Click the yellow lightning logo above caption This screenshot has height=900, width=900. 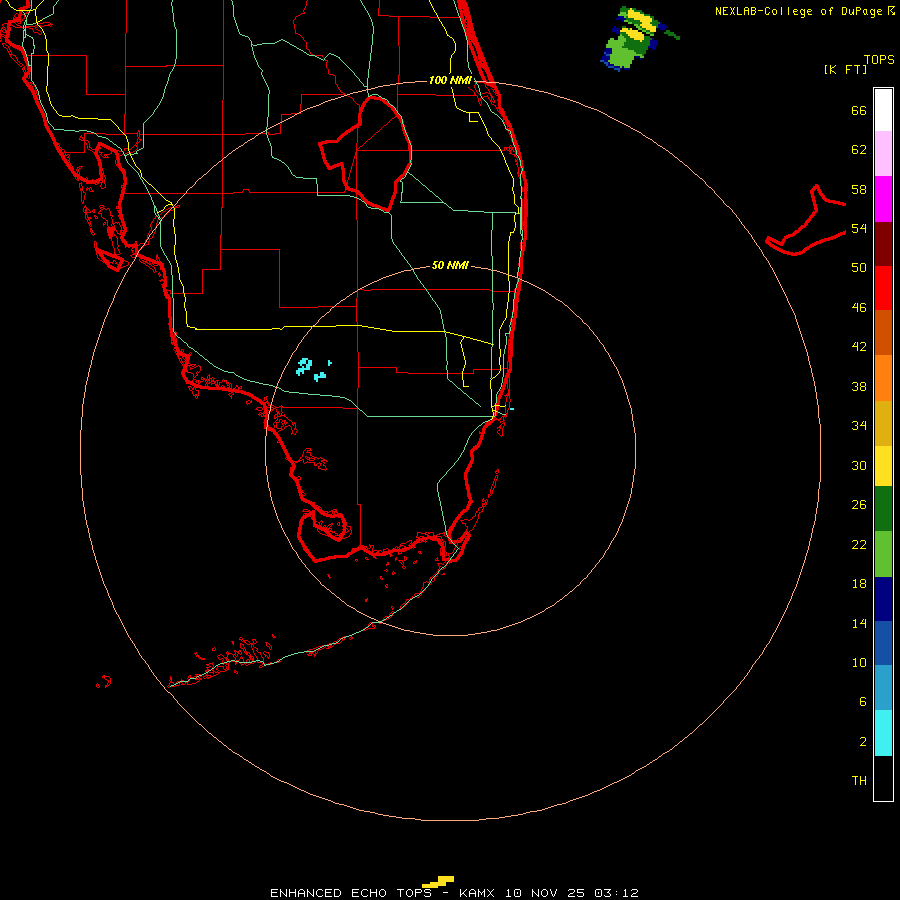439,882
